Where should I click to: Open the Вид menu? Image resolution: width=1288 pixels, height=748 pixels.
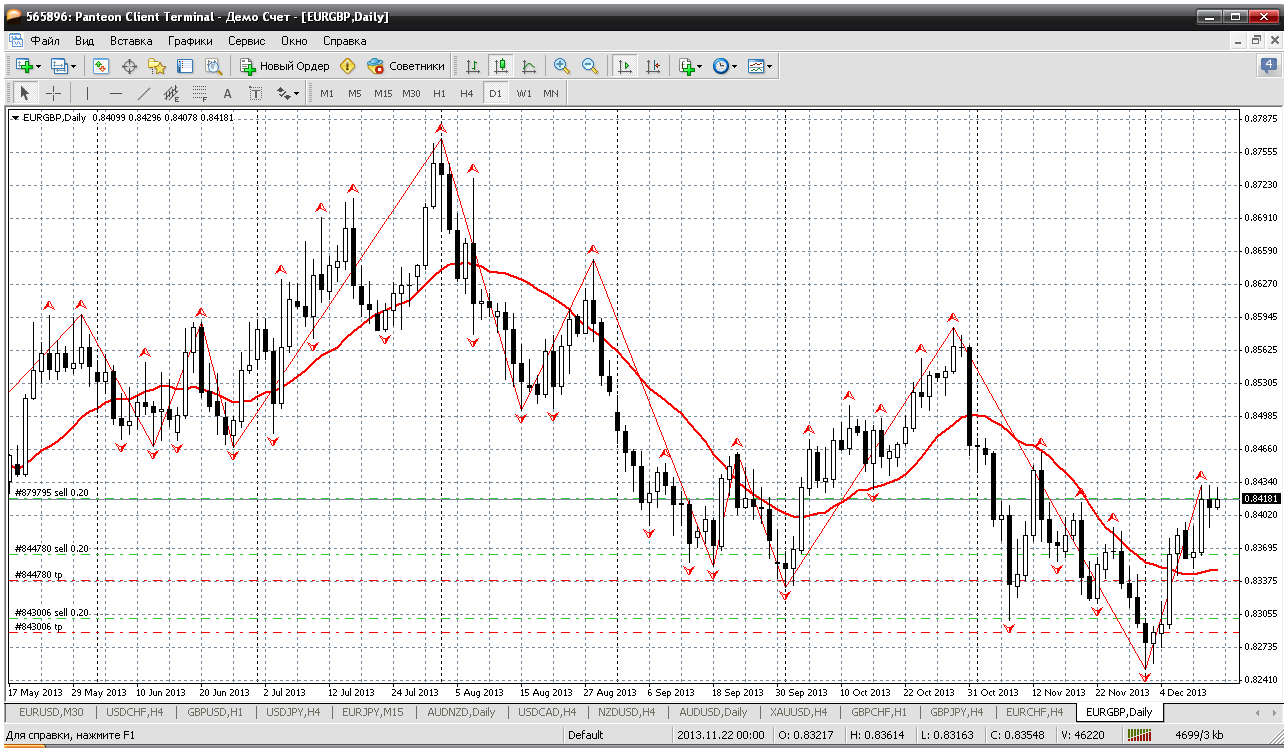pos(85,41)
